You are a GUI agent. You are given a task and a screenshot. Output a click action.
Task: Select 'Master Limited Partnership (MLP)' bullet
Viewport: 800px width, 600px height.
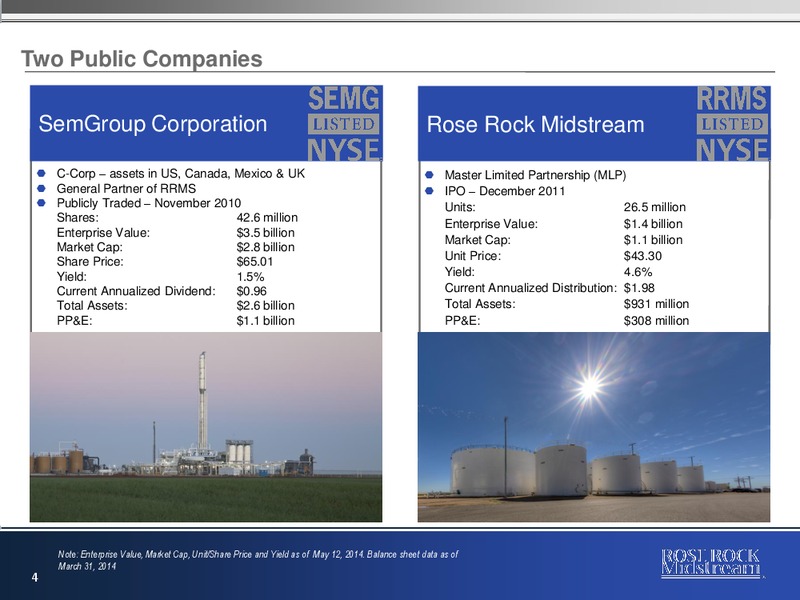click(x=535, y=175)
